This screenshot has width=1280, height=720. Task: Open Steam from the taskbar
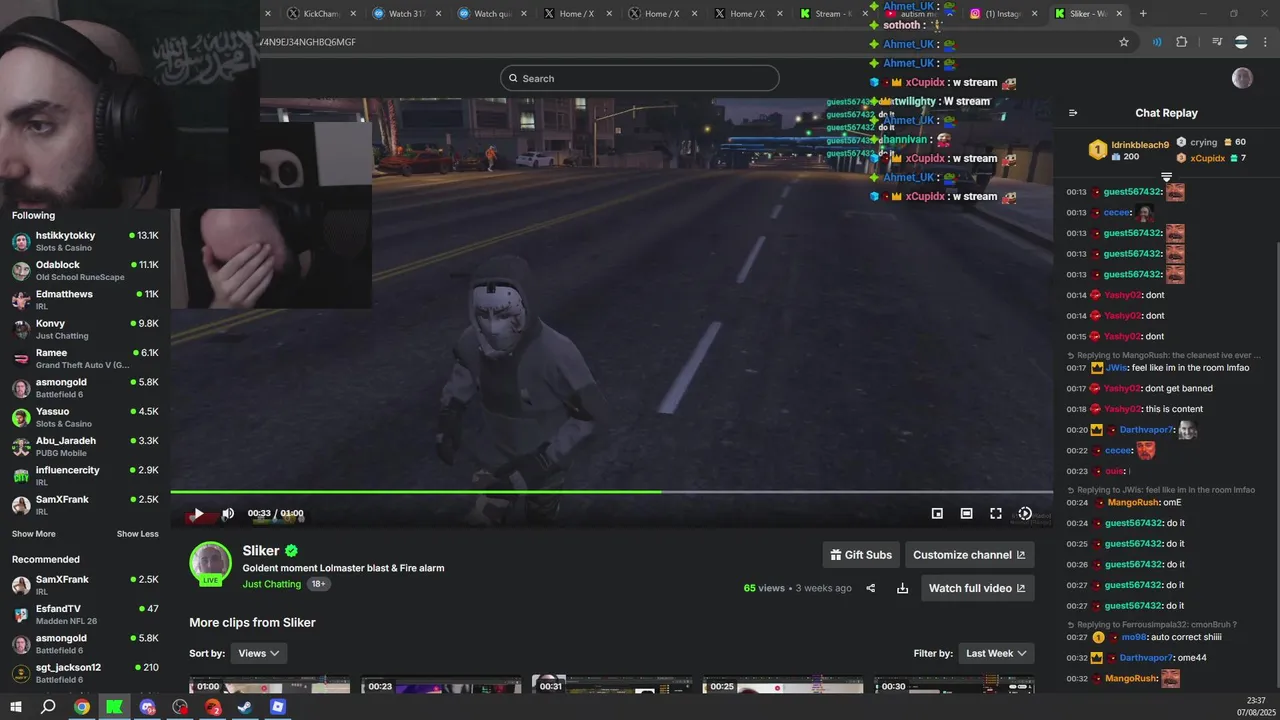245,707
